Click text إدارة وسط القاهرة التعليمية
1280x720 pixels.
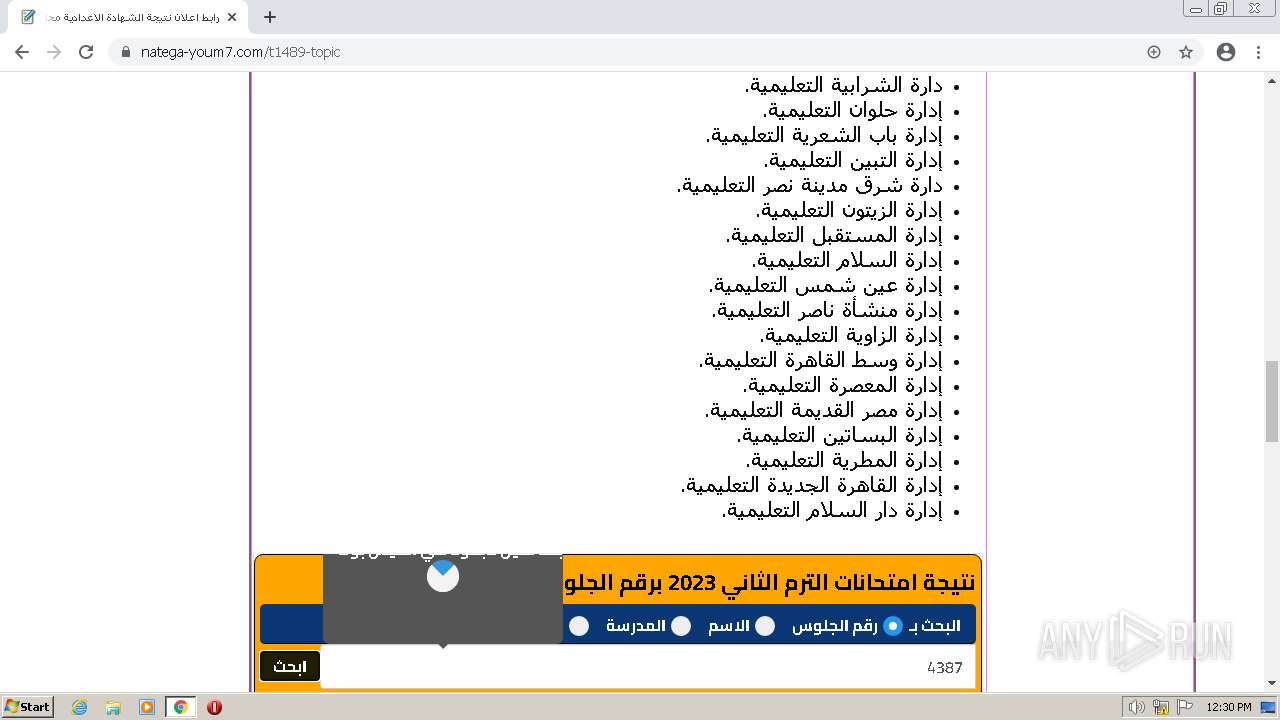click(821, 360)
